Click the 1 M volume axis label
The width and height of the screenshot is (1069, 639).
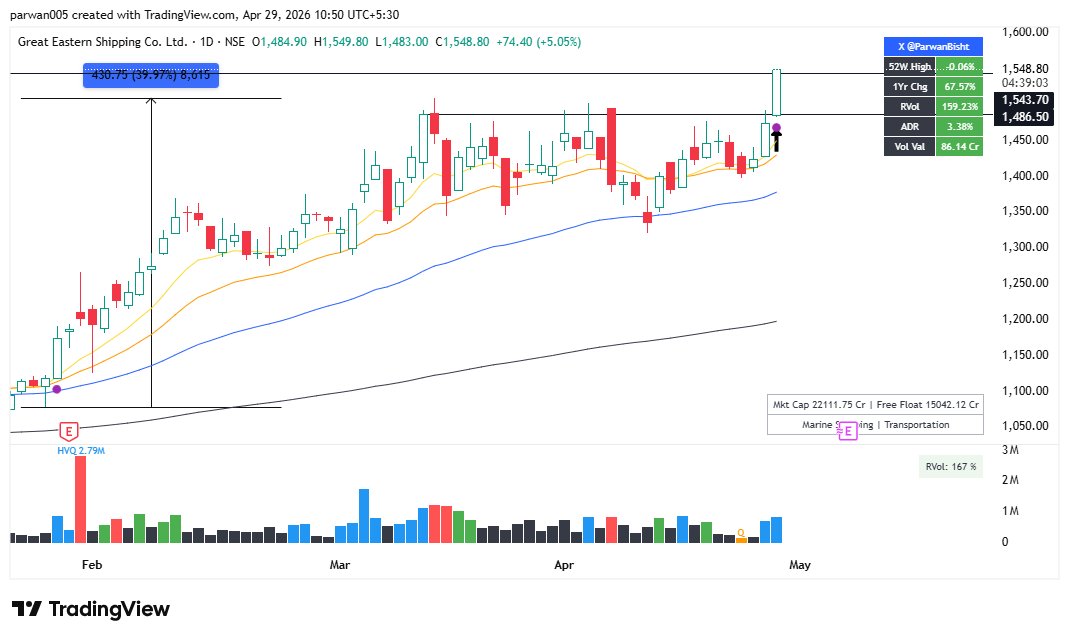click(x=1010, y=511)
